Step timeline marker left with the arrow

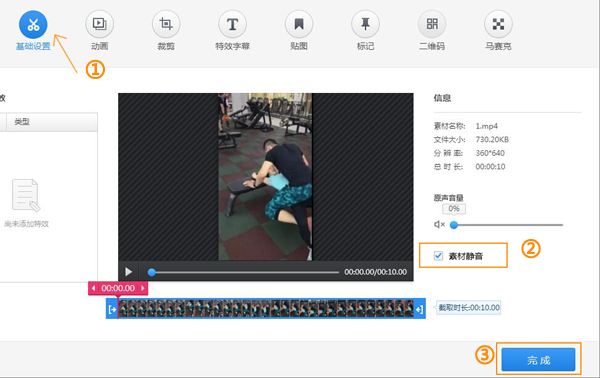tap(93, 288)
